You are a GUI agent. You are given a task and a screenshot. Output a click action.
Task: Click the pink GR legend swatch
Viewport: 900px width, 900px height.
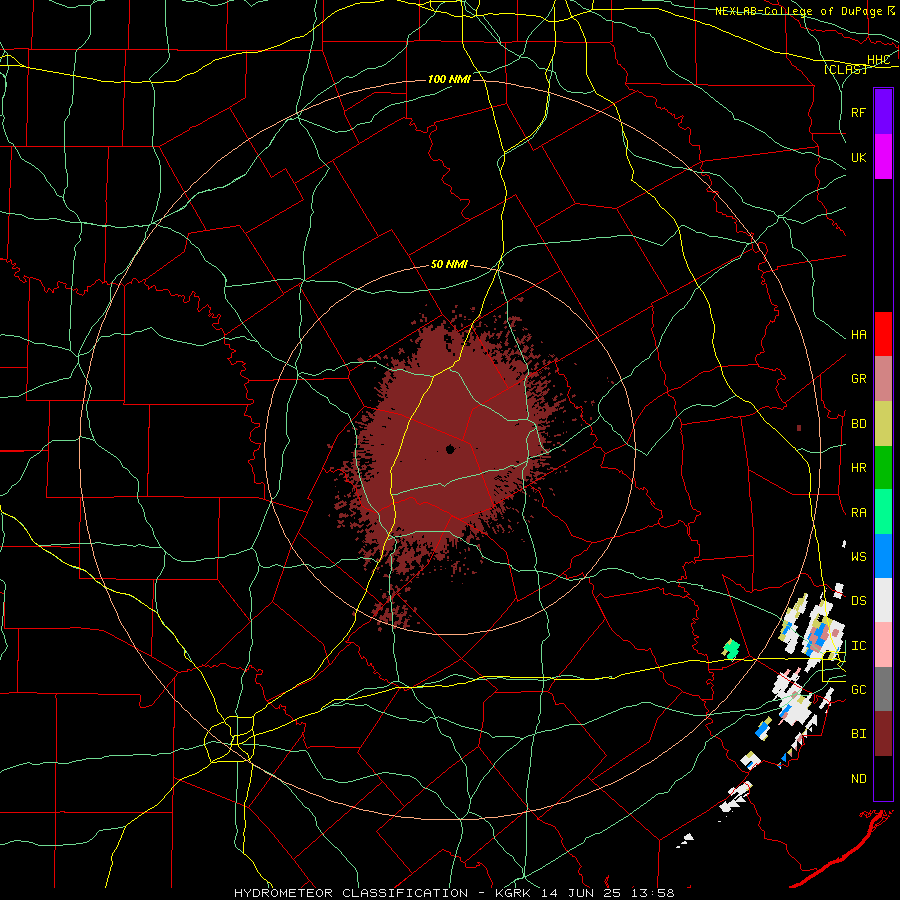883,379
